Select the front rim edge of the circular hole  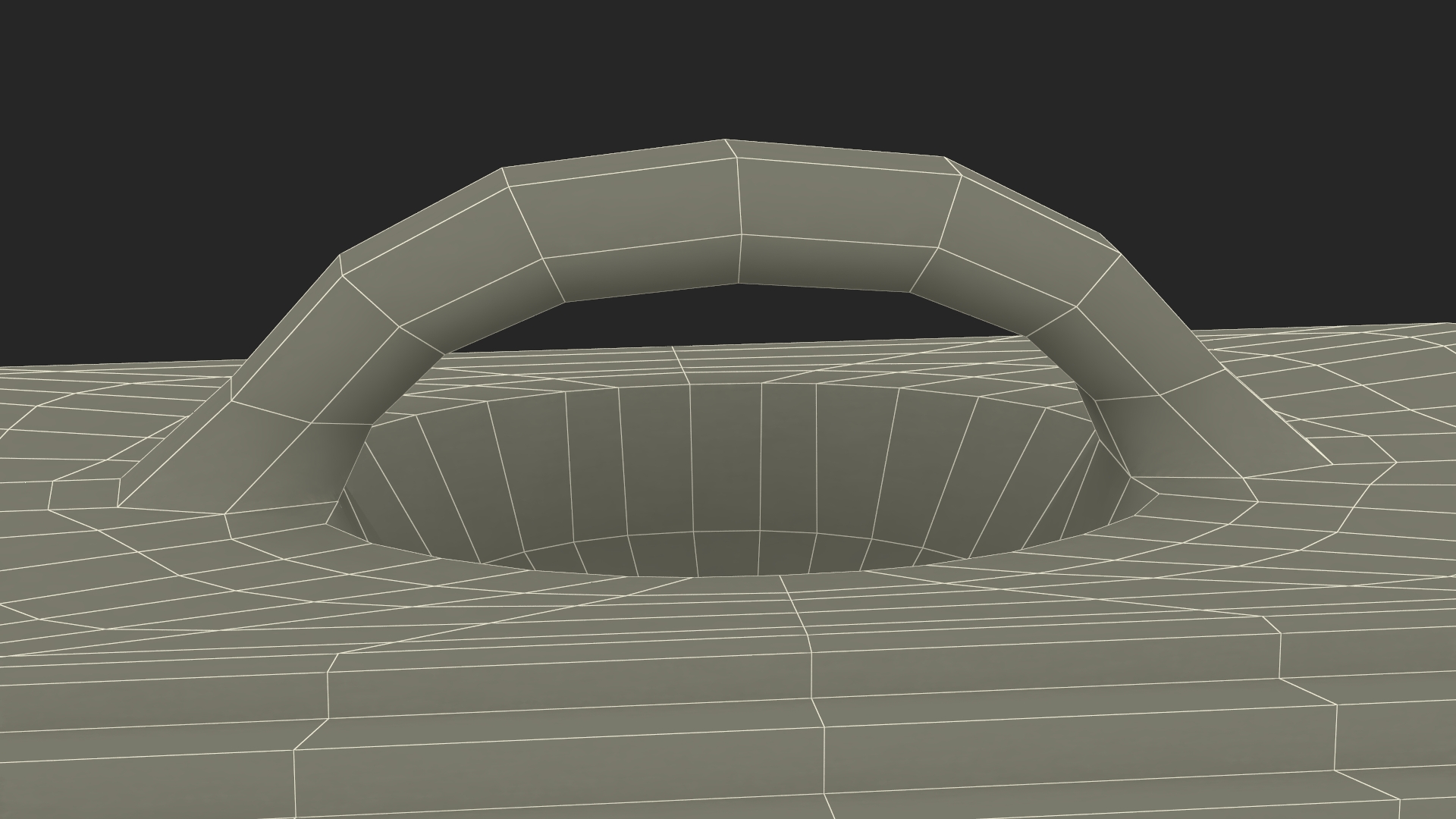(x=728, y=576)
